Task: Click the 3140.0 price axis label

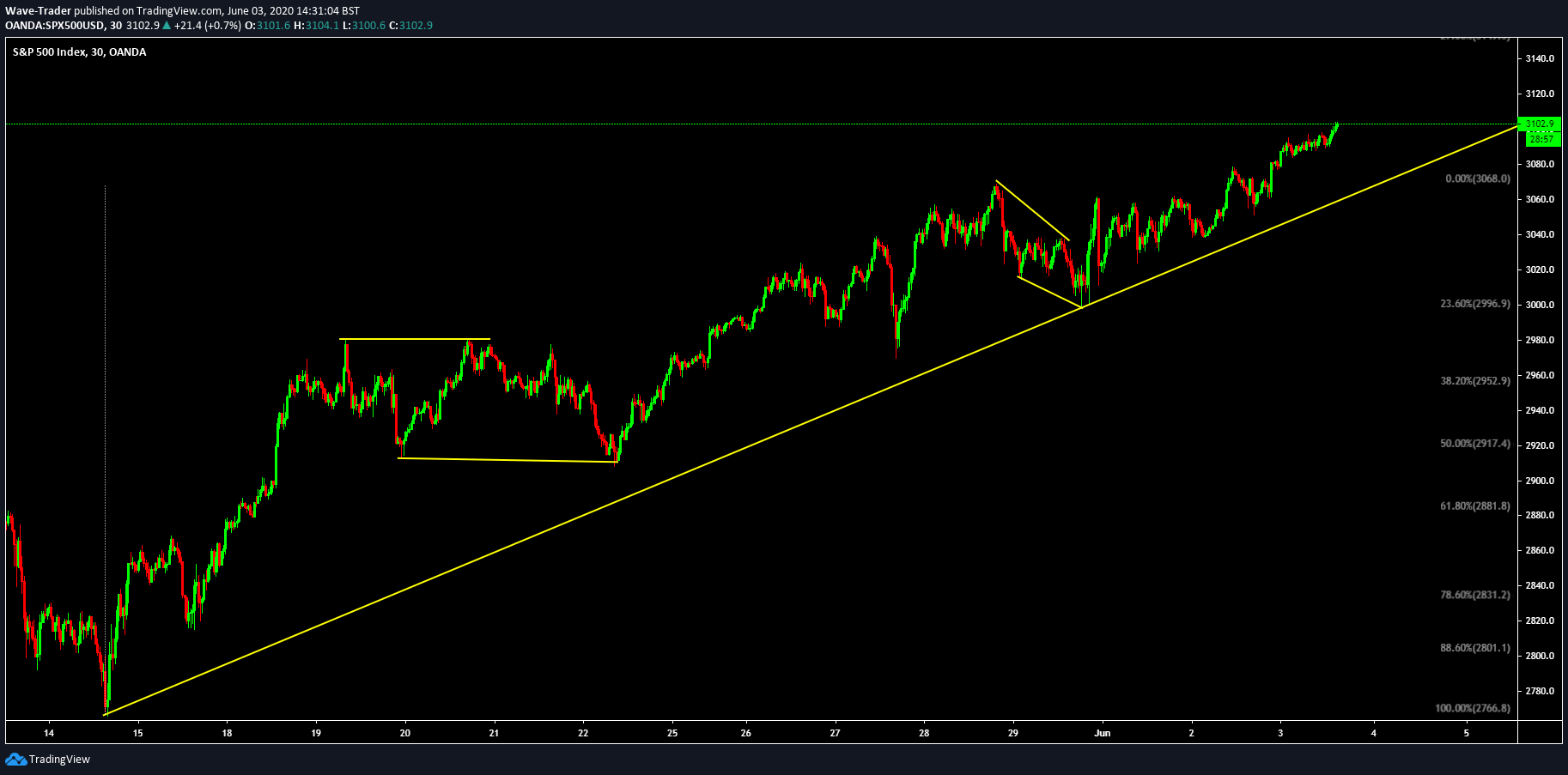Action: point(1541,58)
